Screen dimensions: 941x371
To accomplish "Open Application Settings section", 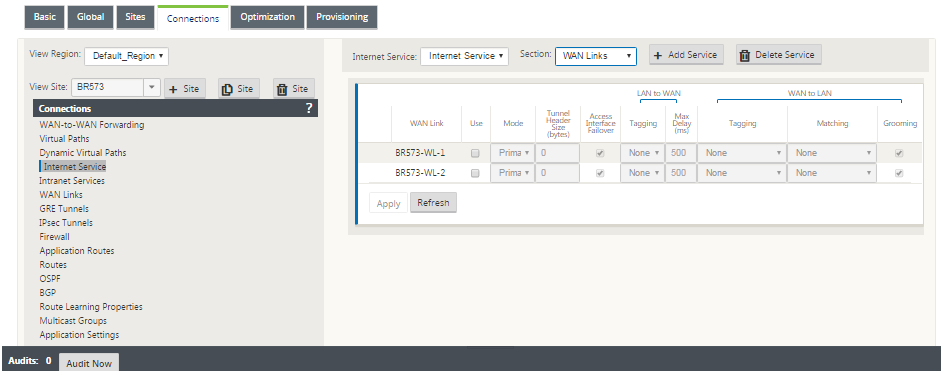I will click(79, 334).
